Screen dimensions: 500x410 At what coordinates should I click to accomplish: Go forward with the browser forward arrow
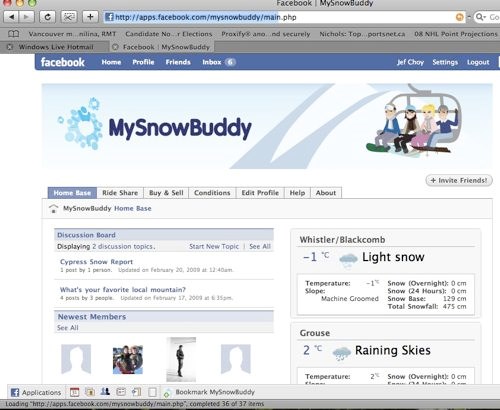click(26, 17)
